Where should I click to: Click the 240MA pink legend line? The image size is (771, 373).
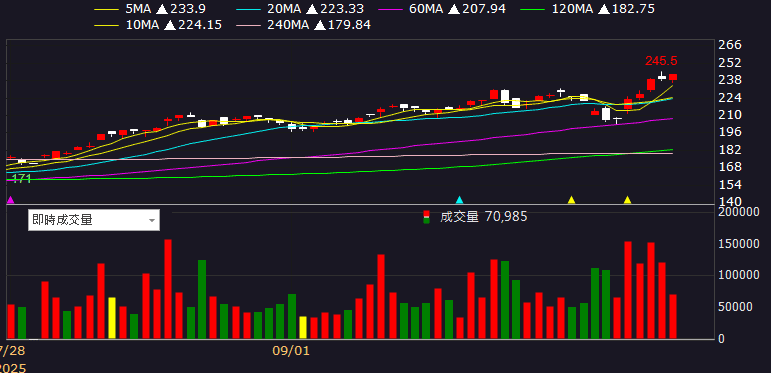pyautogui.click(x=248, y=25)
